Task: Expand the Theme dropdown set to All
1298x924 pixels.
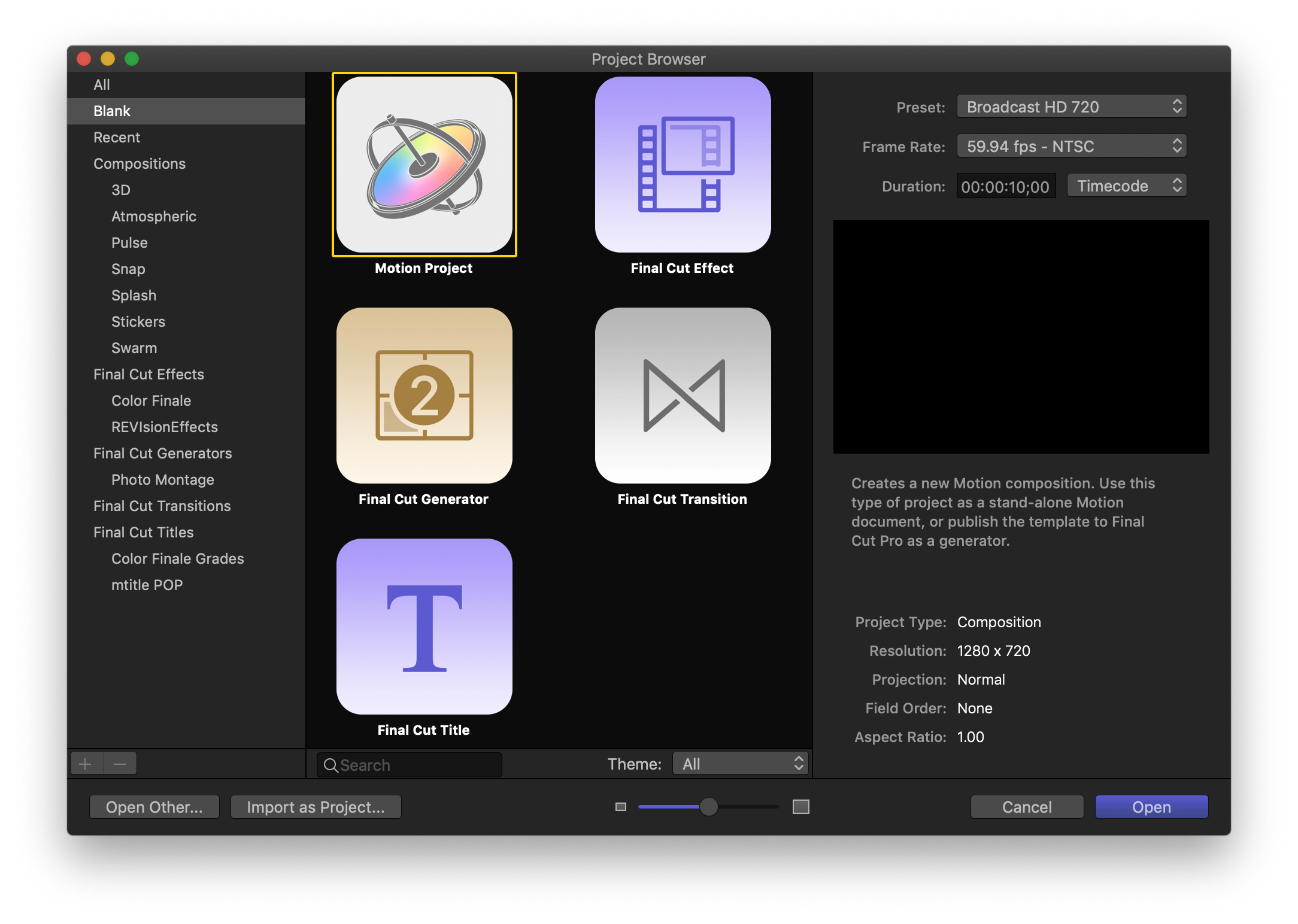Action: pos(741,764)
